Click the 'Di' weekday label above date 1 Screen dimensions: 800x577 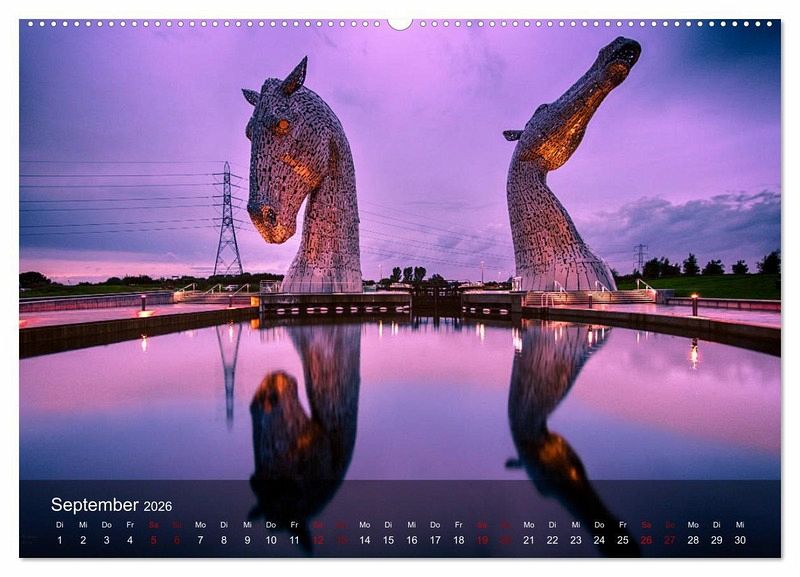click(60, 525)
